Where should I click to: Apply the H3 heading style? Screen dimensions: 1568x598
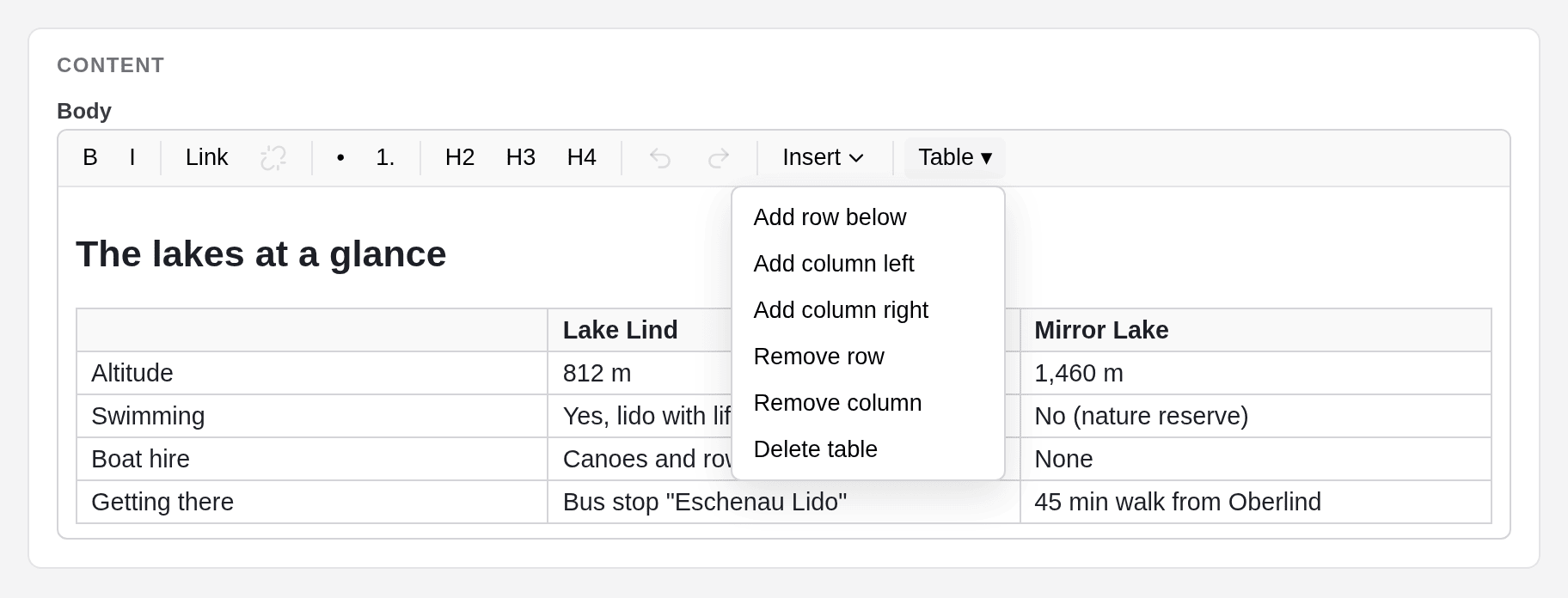(521, 158)
